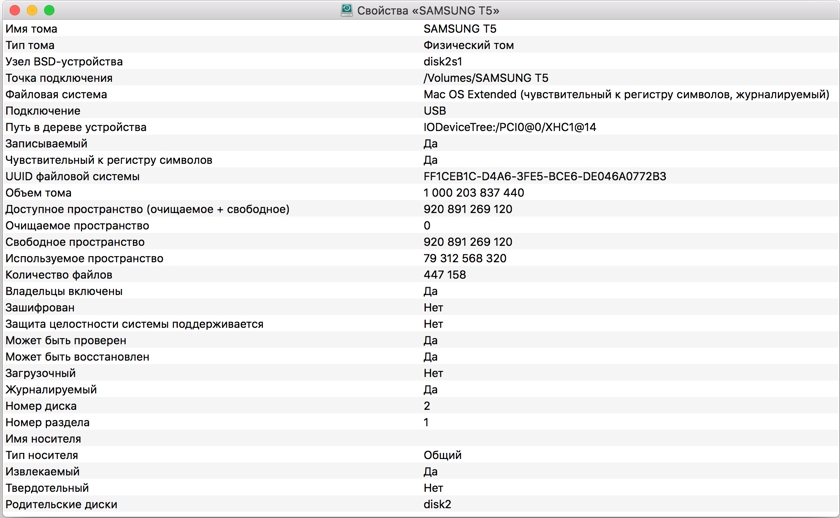
Task: Click the 'Свойства «SAMSUNG T5»' window title
Action: click(428, 11)
